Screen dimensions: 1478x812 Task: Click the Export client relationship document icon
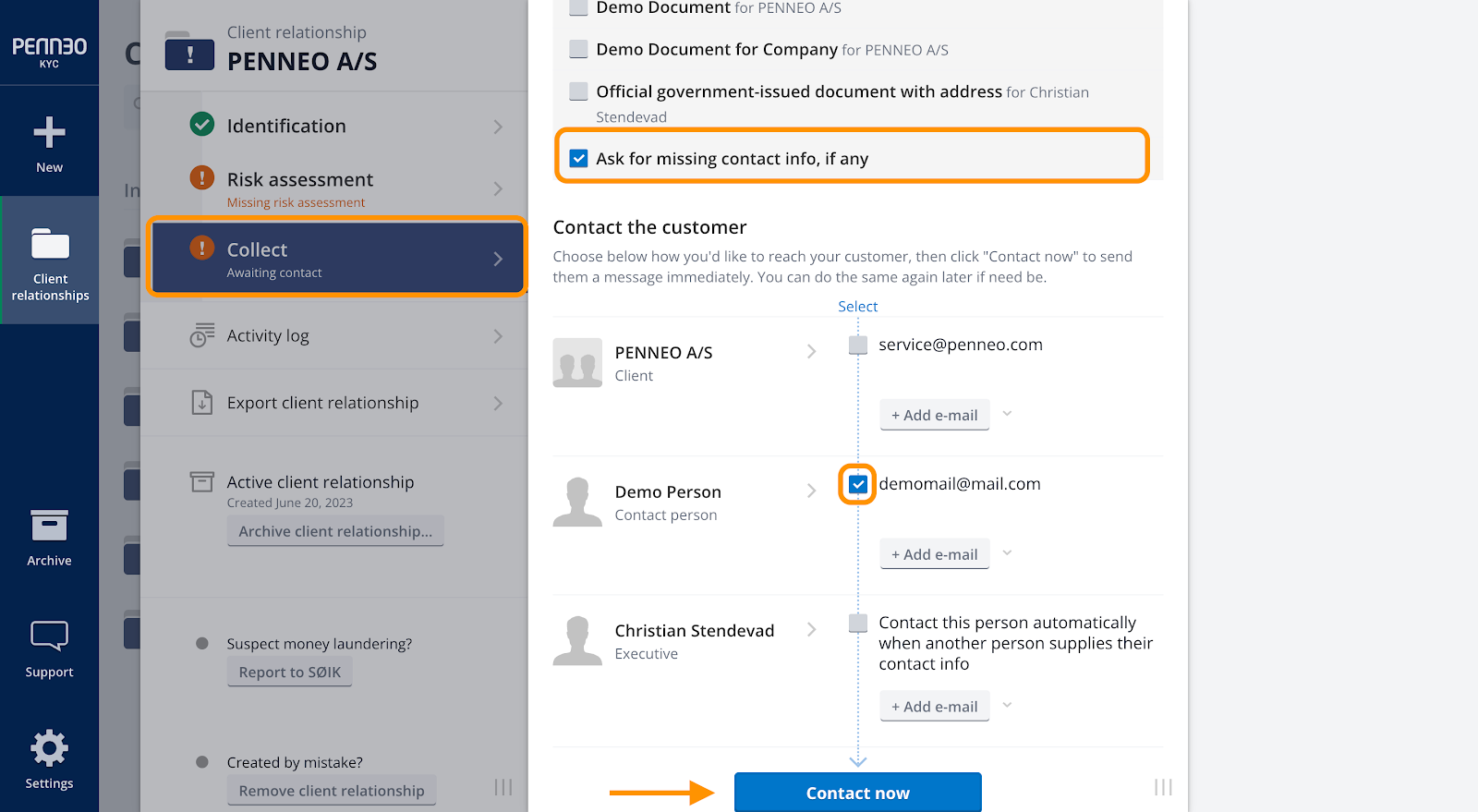click(202, 403)
